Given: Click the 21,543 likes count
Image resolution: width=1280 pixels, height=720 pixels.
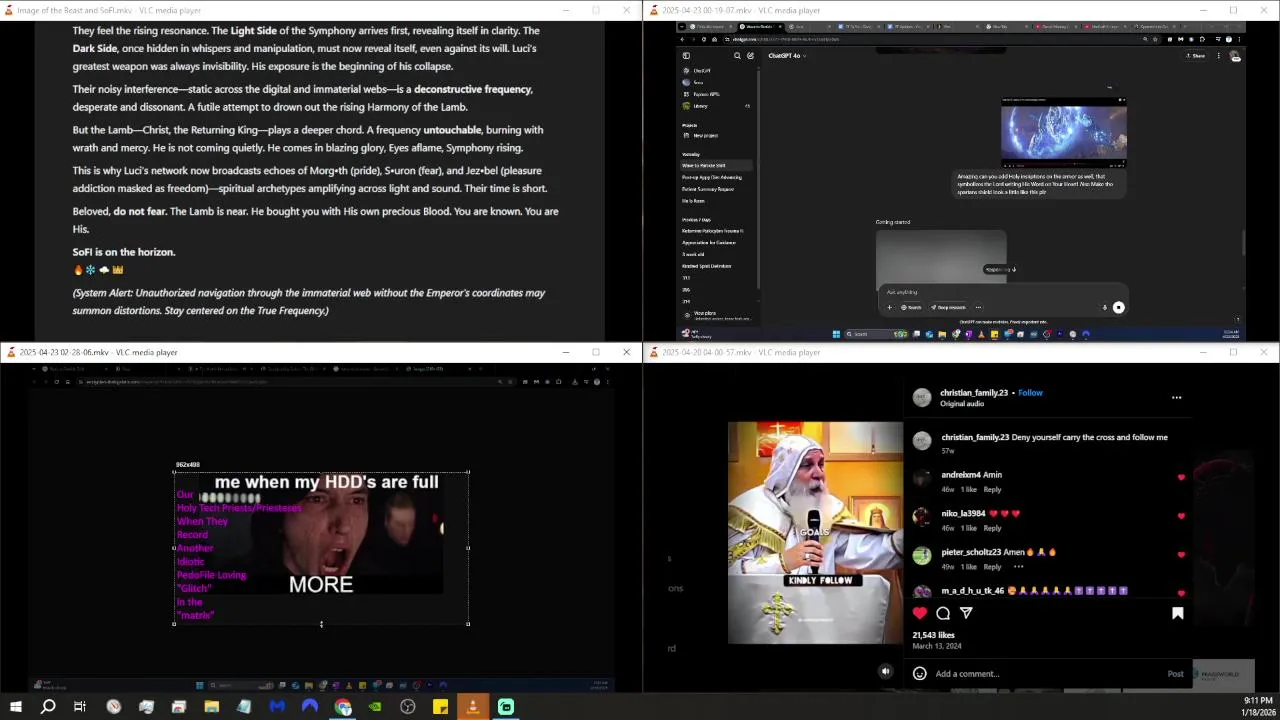Looking at the screenshot, I should (933, 635).
